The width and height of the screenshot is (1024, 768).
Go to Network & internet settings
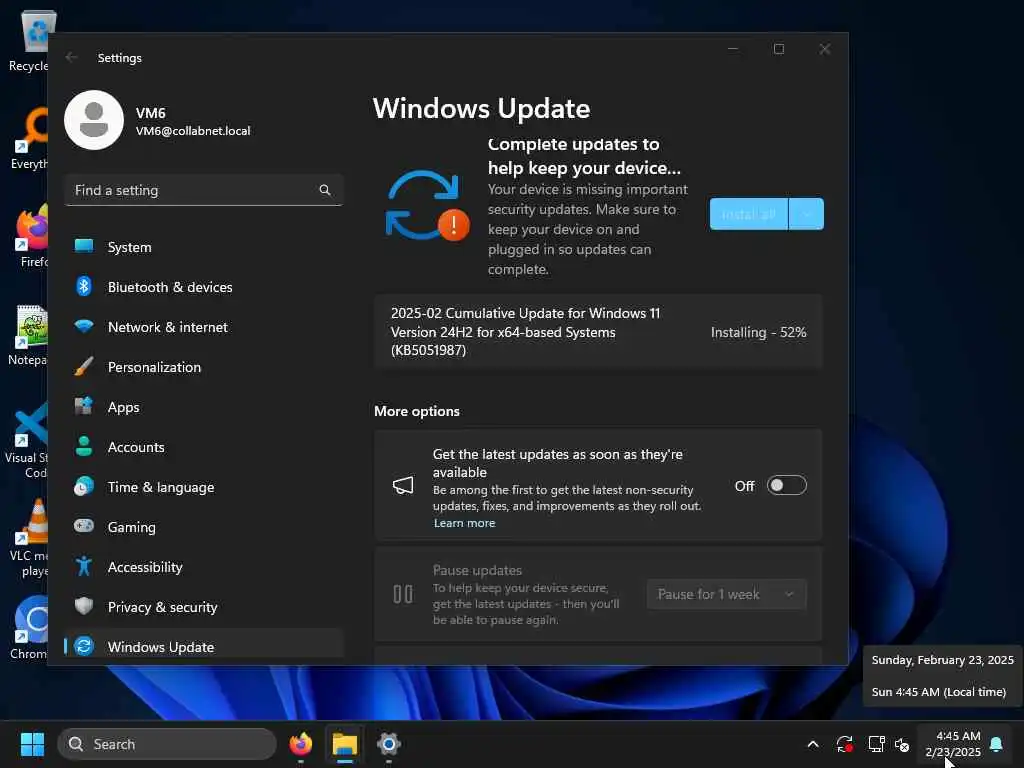(204, 327)
